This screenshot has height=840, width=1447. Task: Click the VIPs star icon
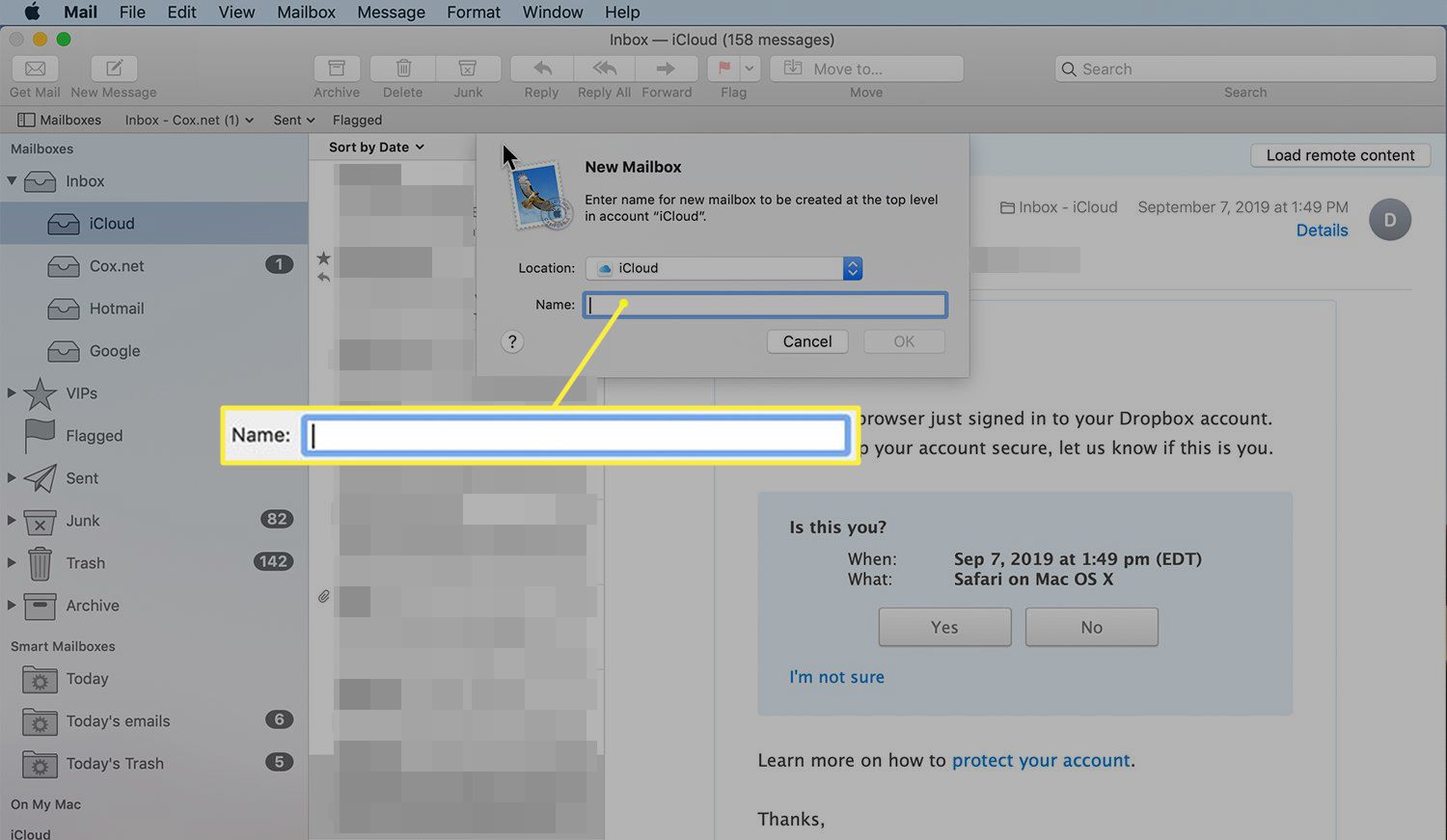pyautogui.click(x=40, y=393)
